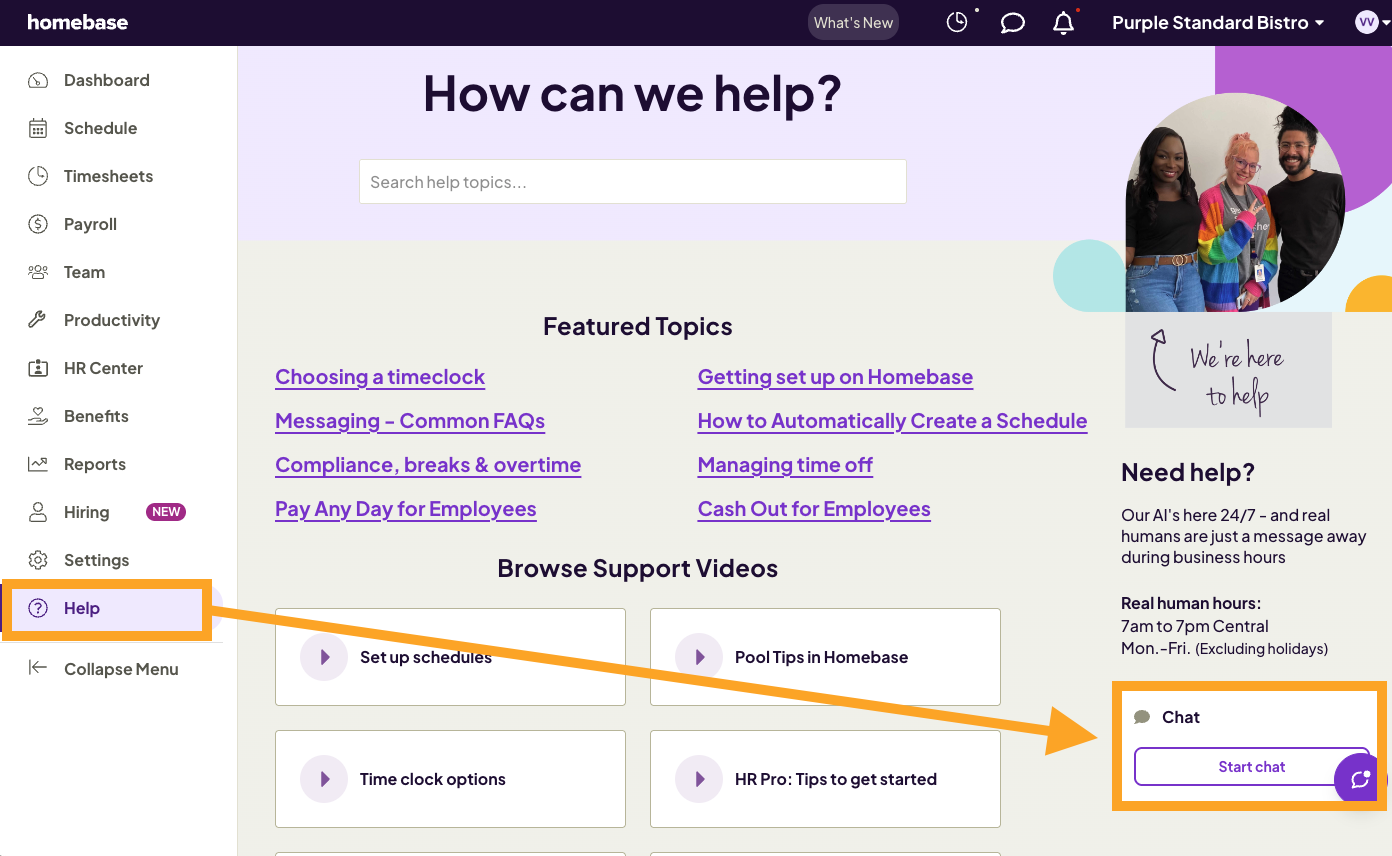Open the 'Managing time off' link

tap(785, 464)
